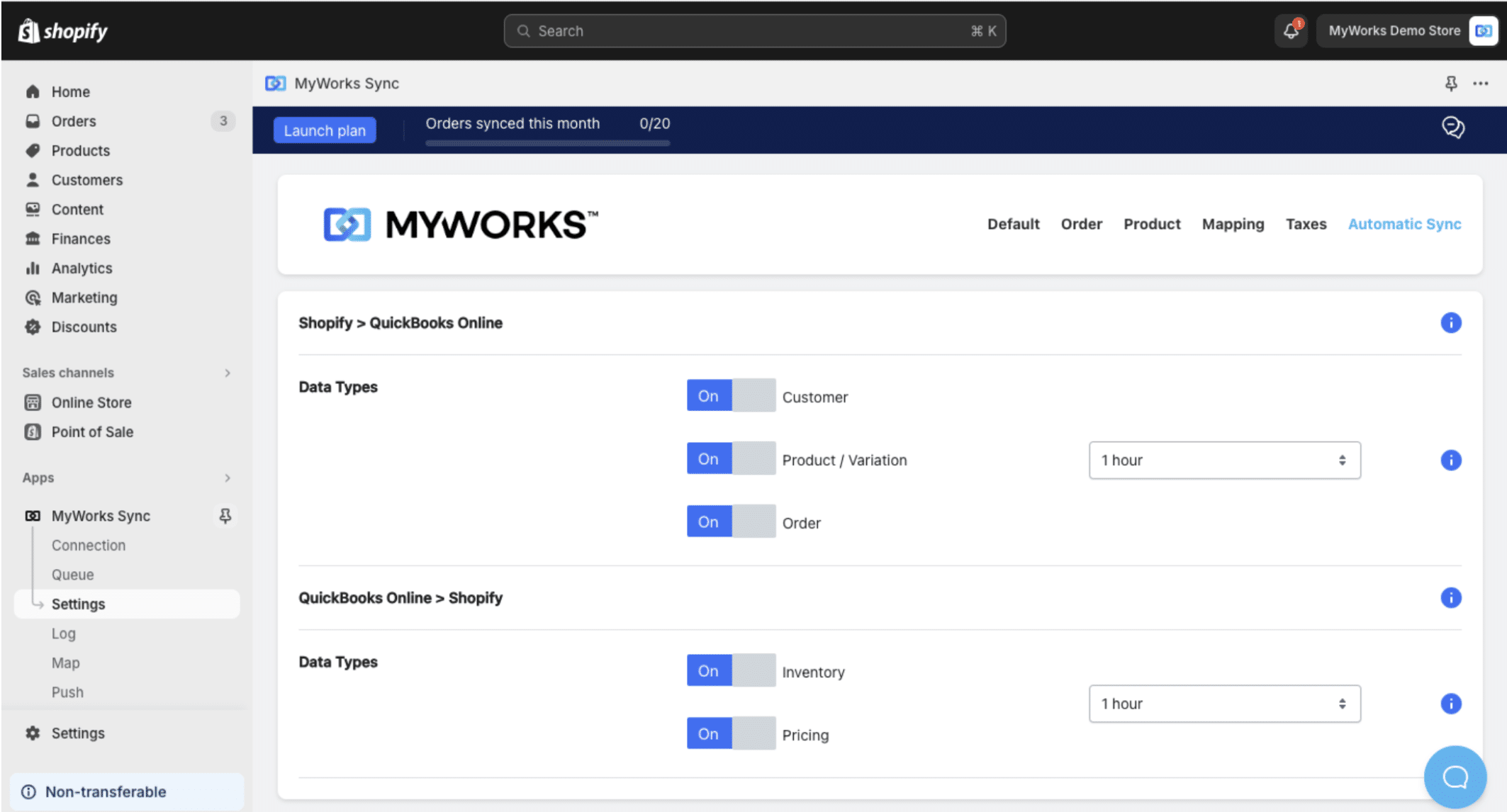Viewport: 1507px width, 812px height.
Task: Click the Settings gear icon in sidebar
Action: tap(33, 733)
